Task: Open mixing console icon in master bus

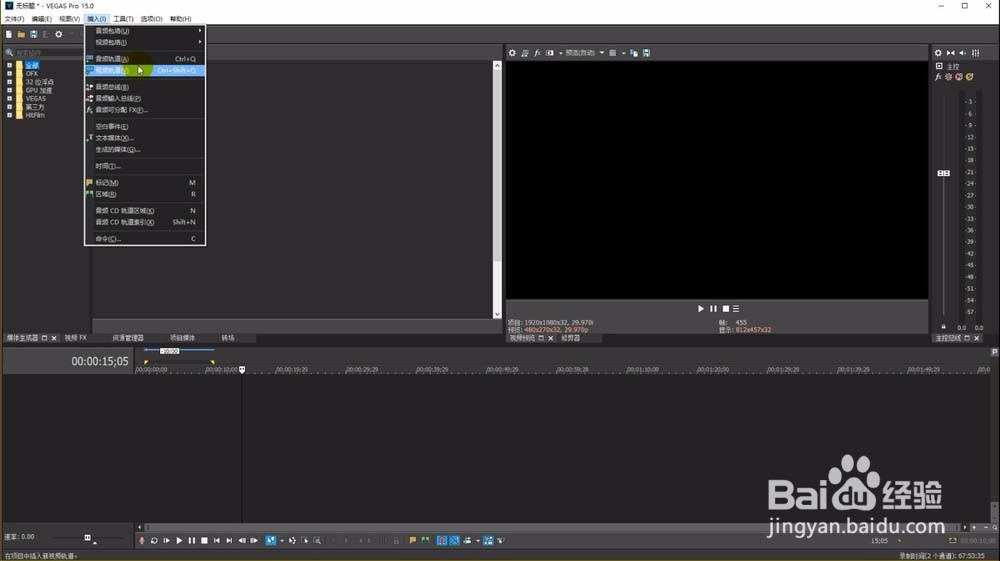Action: pos(975,53)
